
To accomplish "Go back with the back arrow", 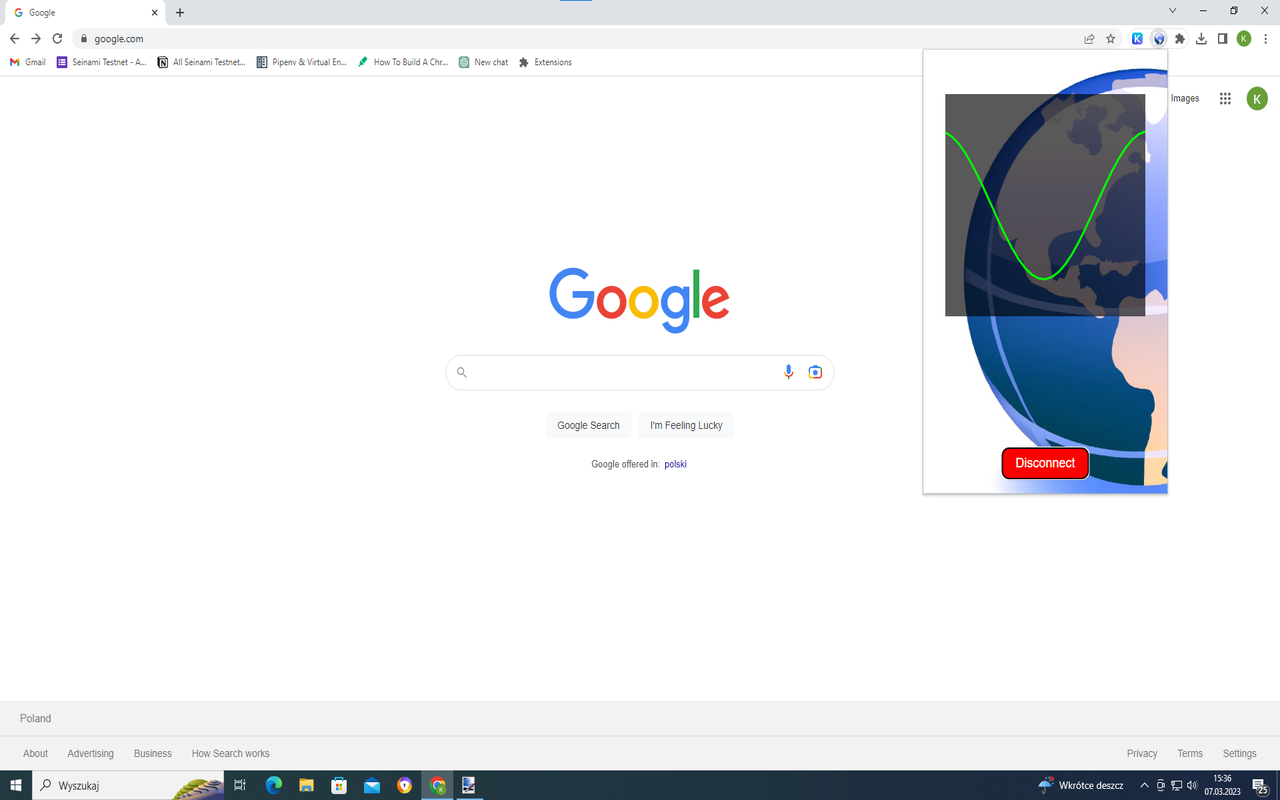I will tap(14, 39).
